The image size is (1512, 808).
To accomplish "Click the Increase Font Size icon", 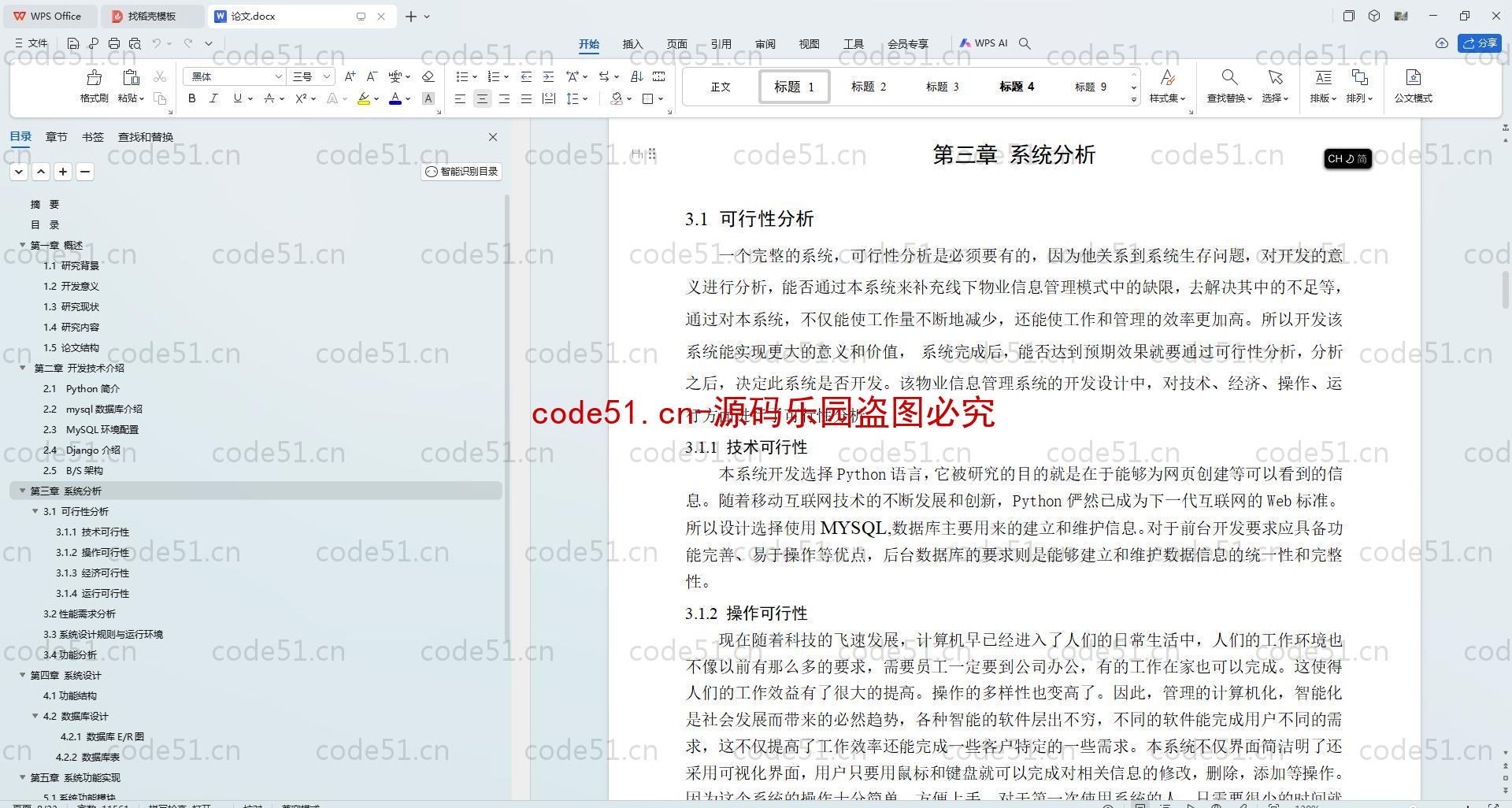I will click(350, 76).
